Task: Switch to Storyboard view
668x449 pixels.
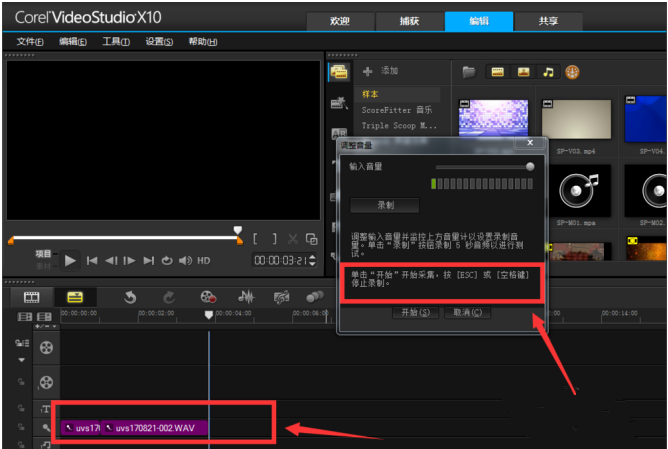Action: [32, 297]
